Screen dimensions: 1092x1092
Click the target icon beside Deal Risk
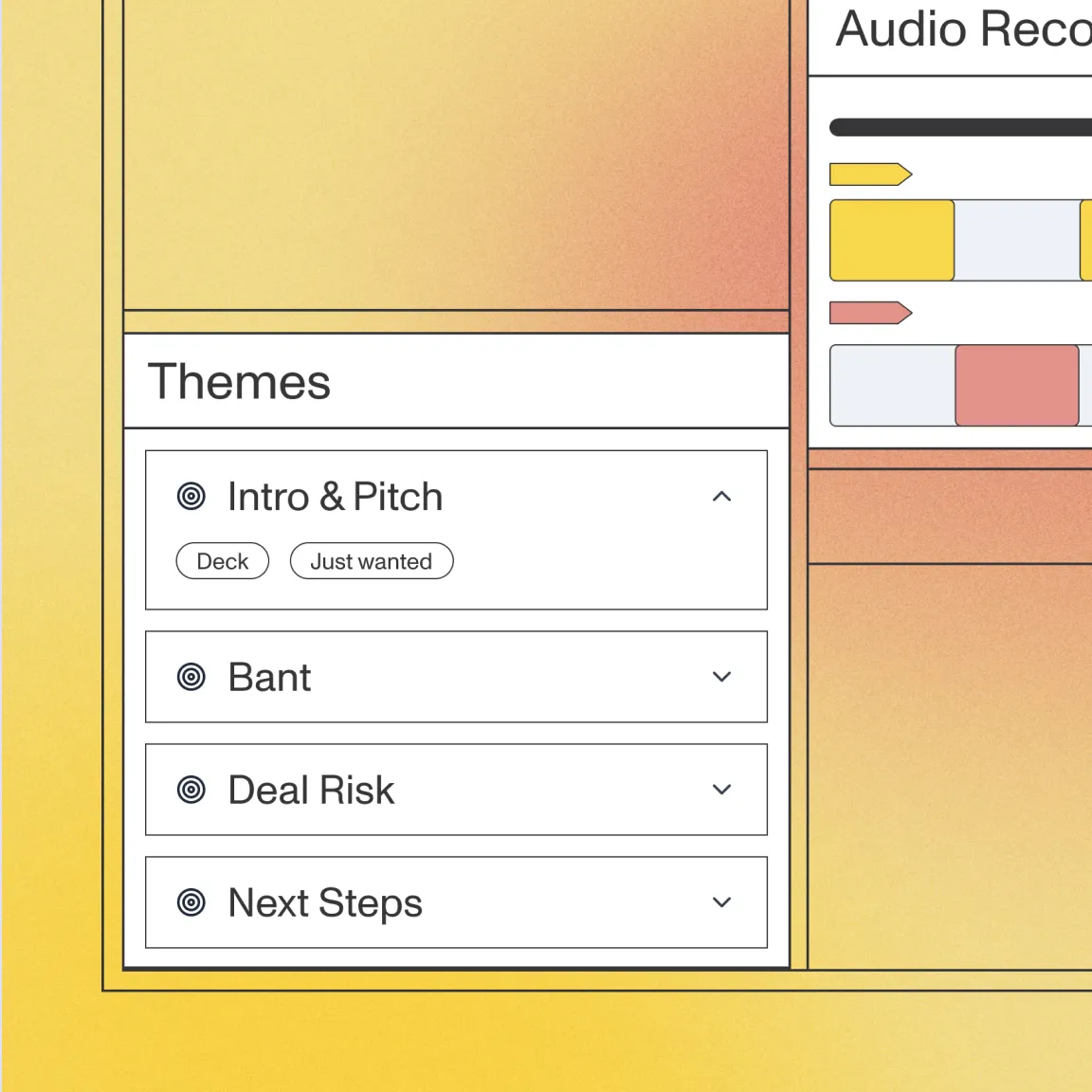coord(191,790)
